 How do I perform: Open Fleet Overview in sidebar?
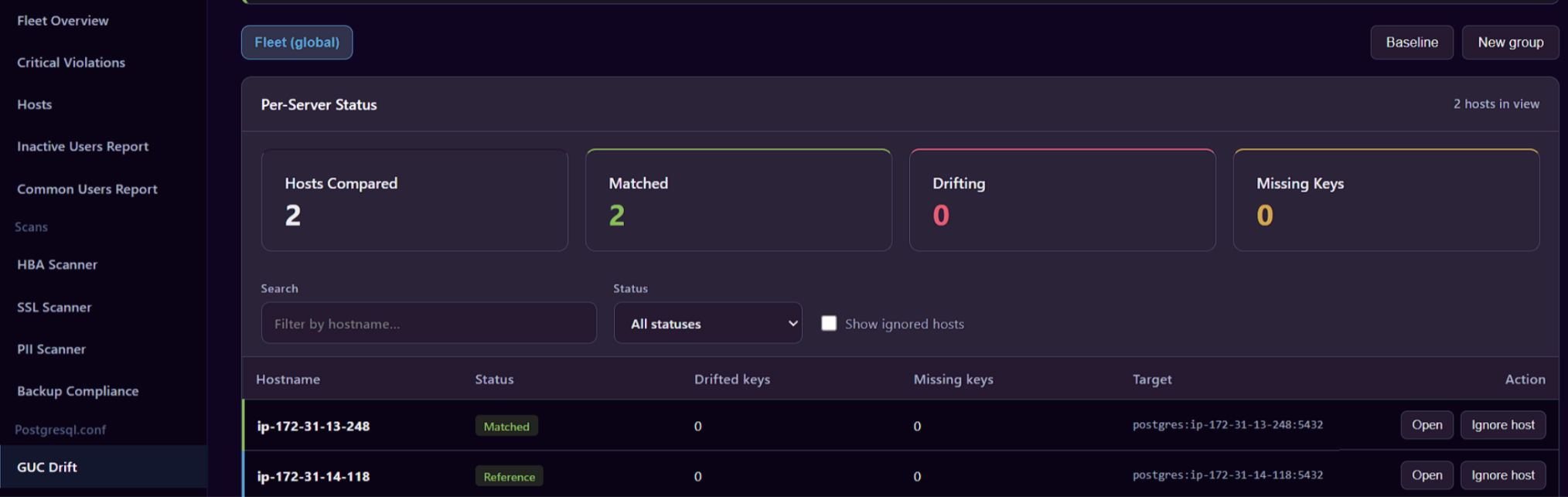tap(63, 21)
